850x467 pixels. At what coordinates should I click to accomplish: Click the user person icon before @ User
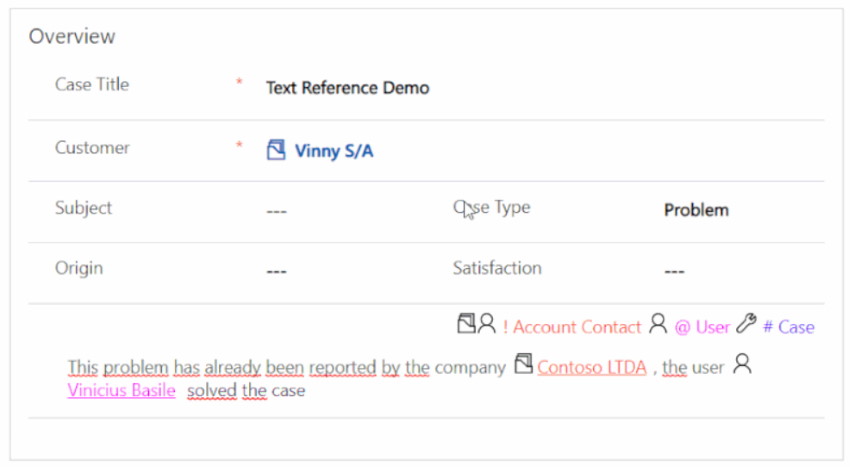tap(658, 324)
